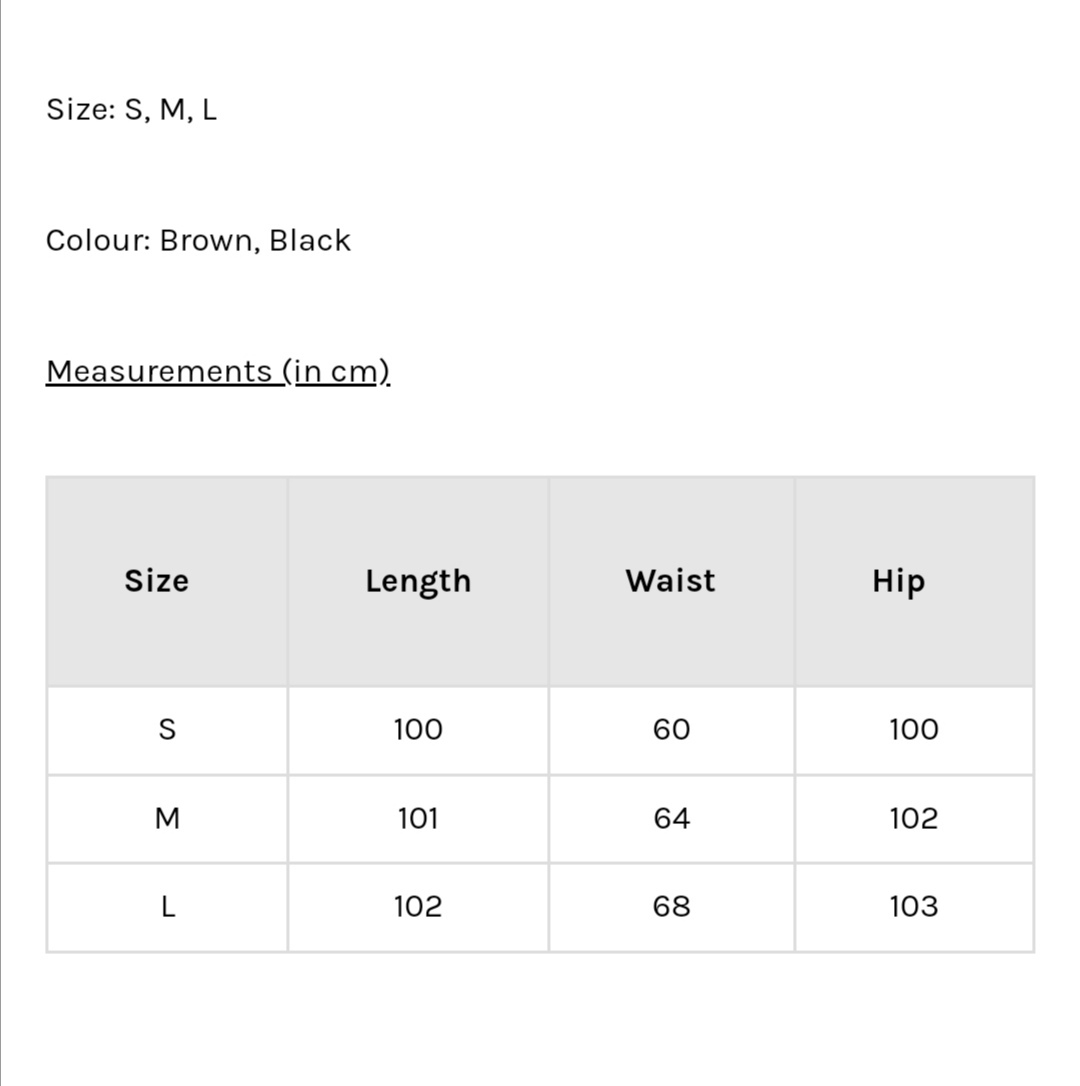Screen dimensions: 1080x1086
Task: Click the "Length" column header
Action: (x=418, y=581)
